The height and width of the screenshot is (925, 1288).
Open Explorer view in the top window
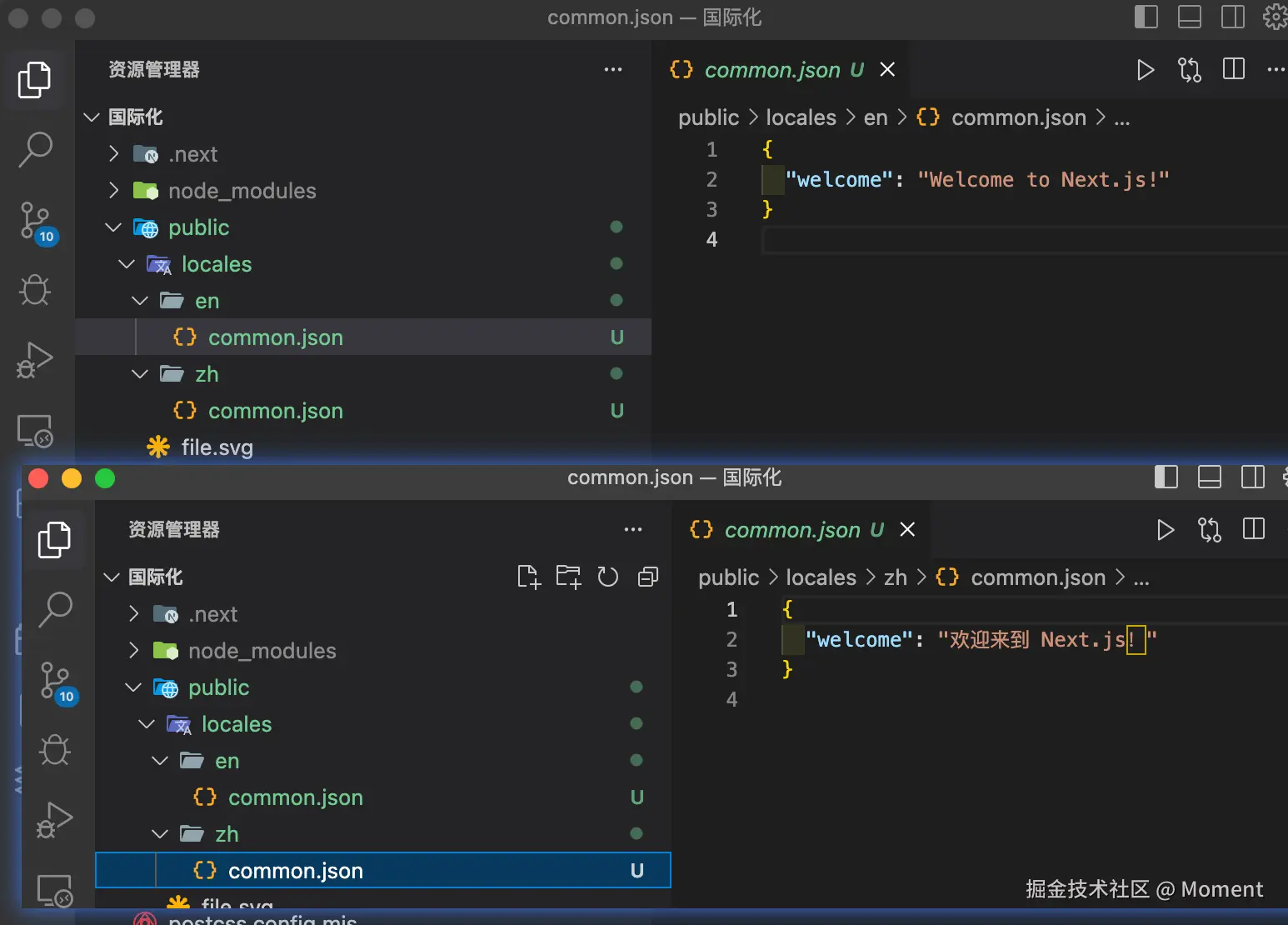(34, 80)
